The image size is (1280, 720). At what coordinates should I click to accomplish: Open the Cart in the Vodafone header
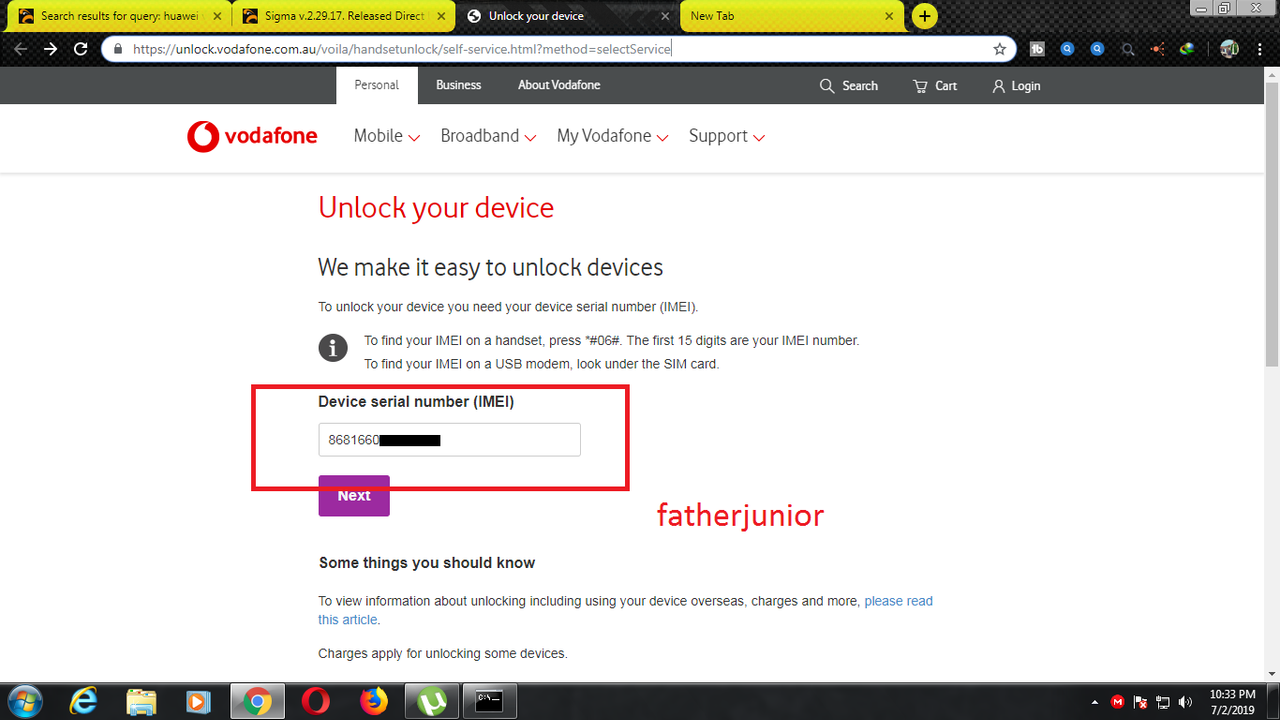pyautogui.click(x=935, y=86)
